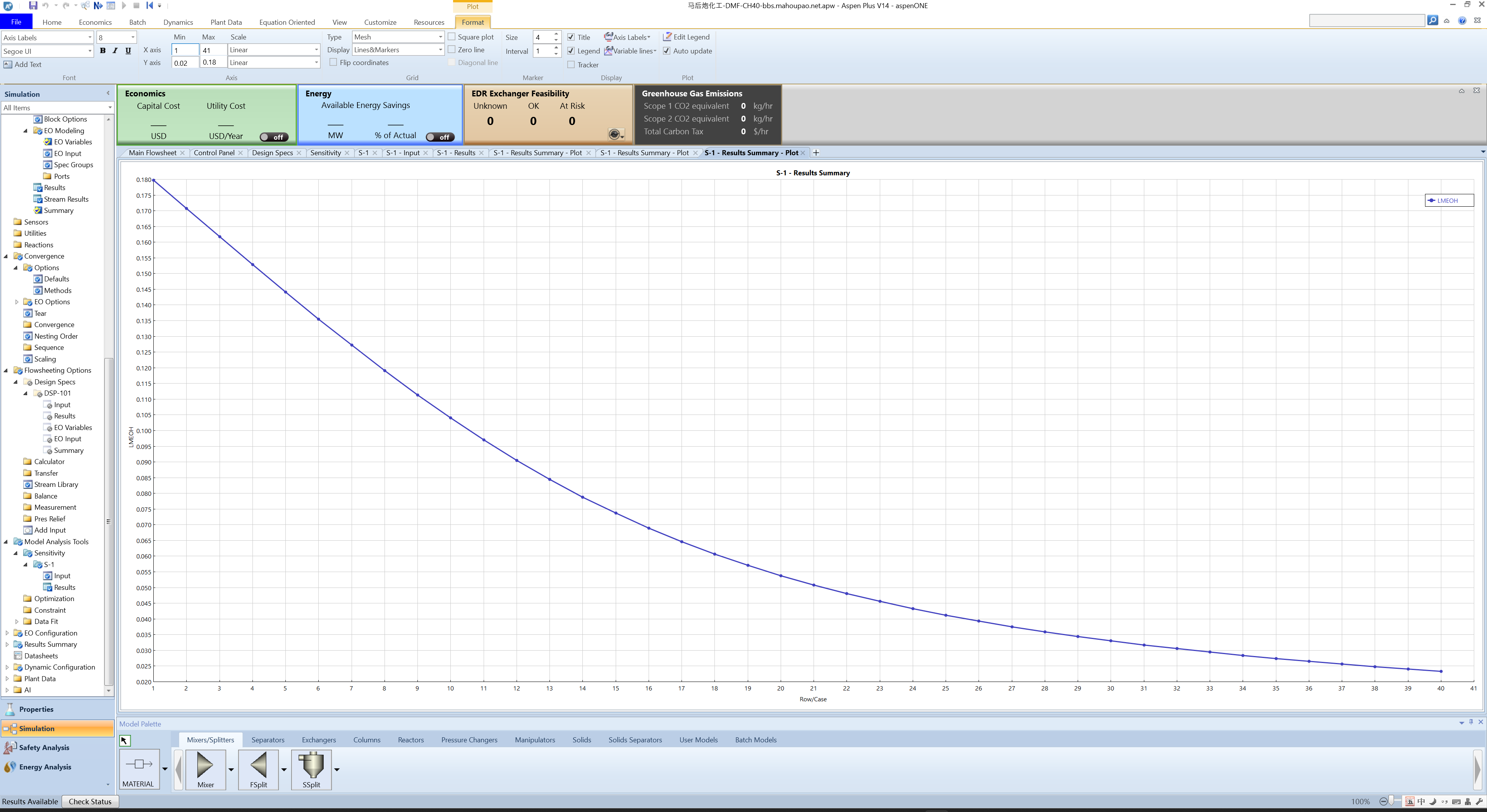This screenshot has height=812, width=1487.
Task: Open the blue File menu button
Action: tap(16, 22)
